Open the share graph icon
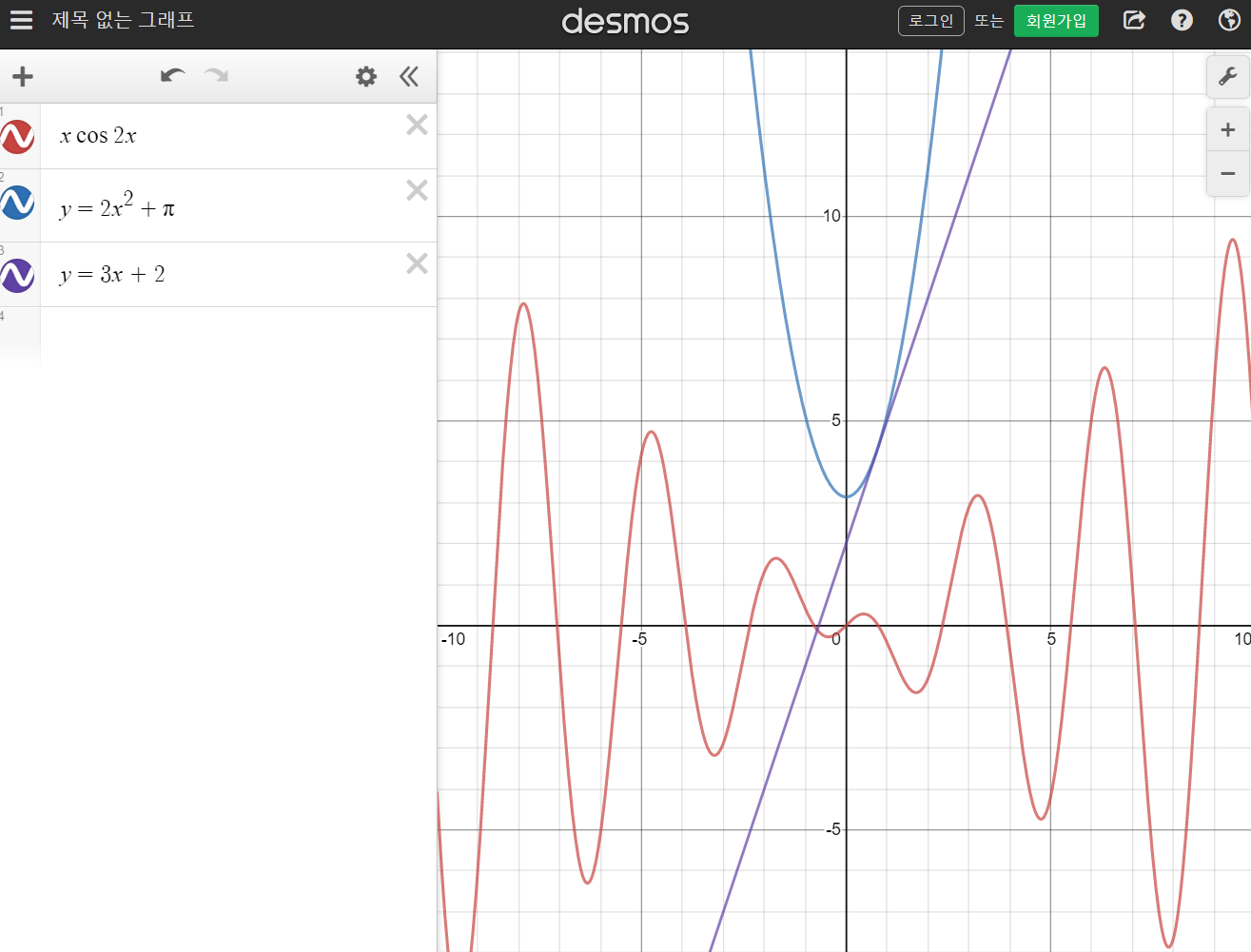Viewport: 1251px width, 952px height. (1134, 20)
